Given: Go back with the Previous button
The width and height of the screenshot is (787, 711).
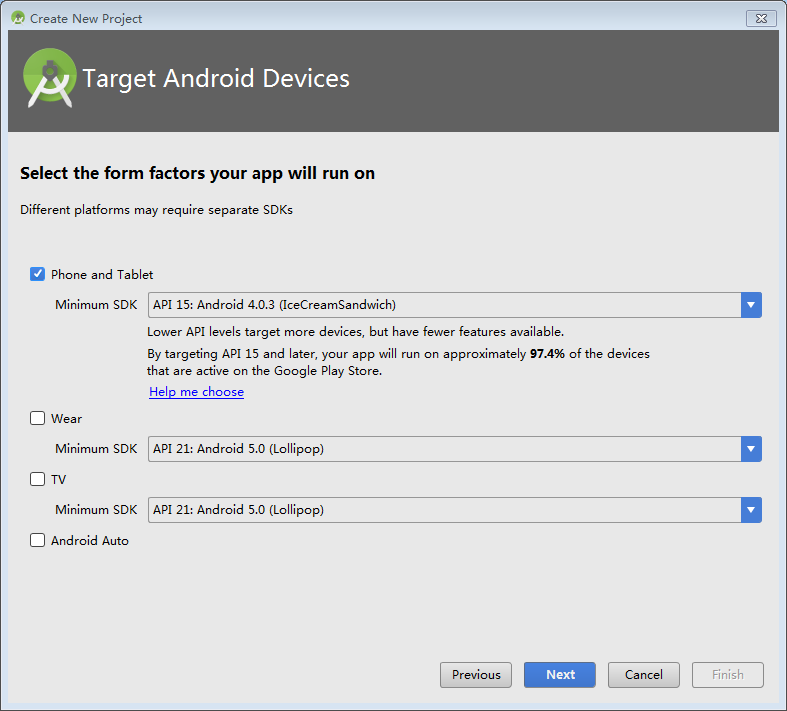Looking at the screenshot, I should click(x=476, y=675).
